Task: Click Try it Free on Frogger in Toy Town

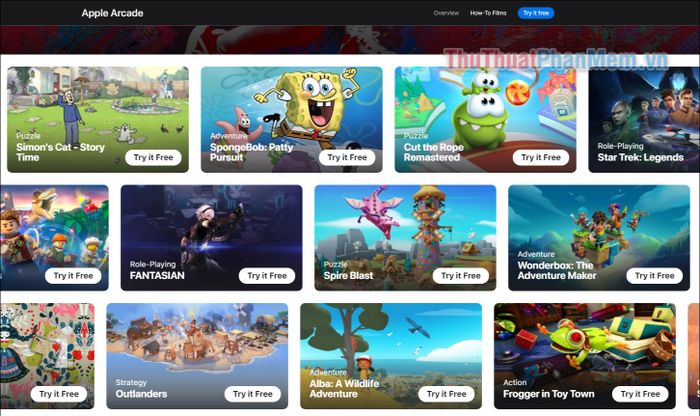Action: [x=640, y=394]
